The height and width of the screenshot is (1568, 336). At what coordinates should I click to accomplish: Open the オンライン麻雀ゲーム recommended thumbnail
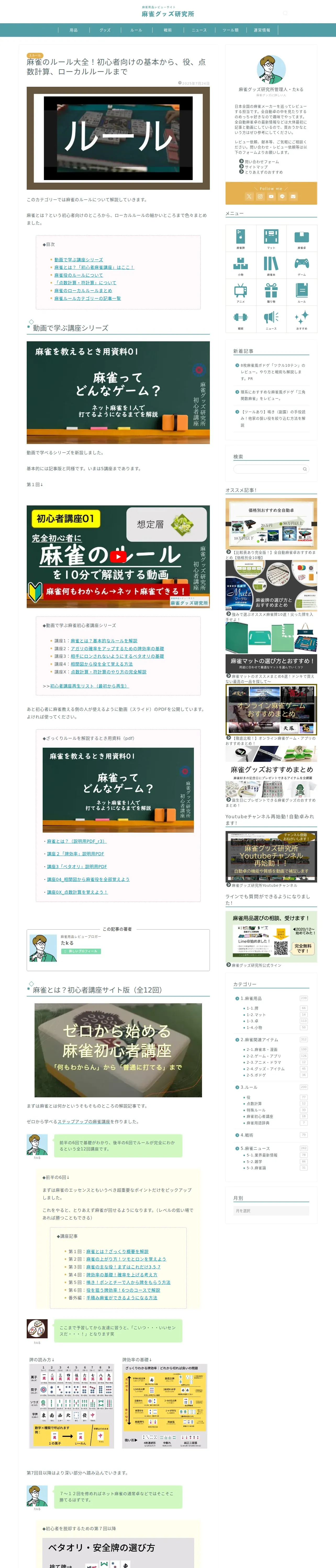coord(271,710)
